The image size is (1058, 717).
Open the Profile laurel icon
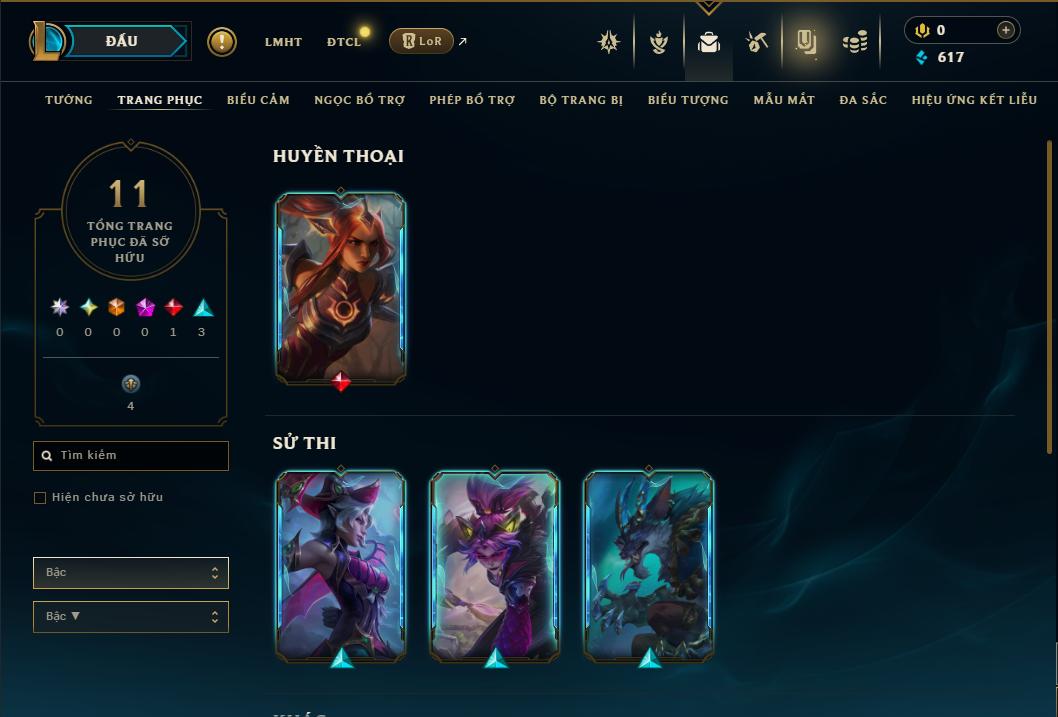659,42
